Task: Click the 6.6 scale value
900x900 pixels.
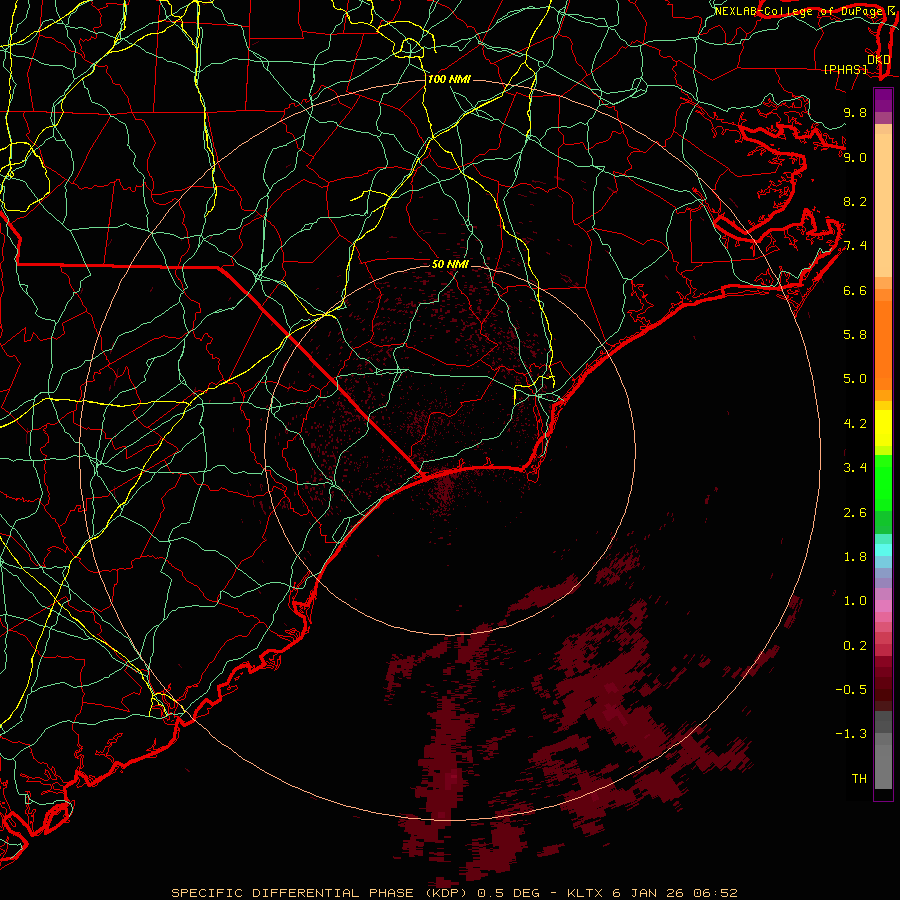Action: pos(855,290)
